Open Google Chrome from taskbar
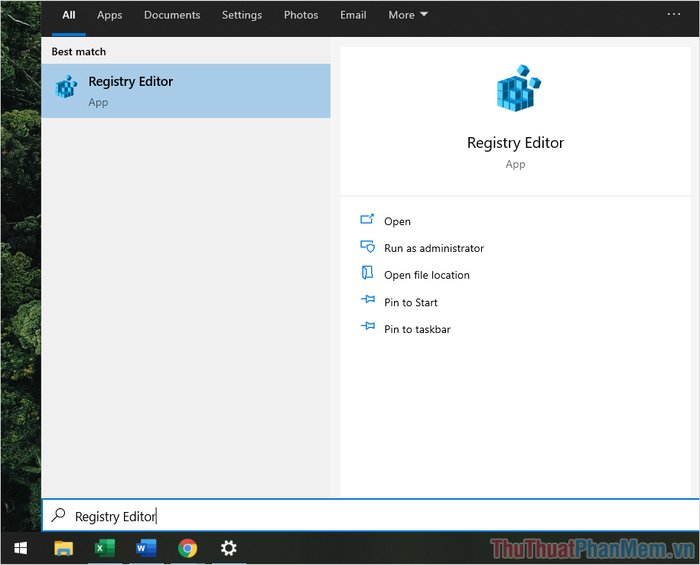 pos(188,548)
